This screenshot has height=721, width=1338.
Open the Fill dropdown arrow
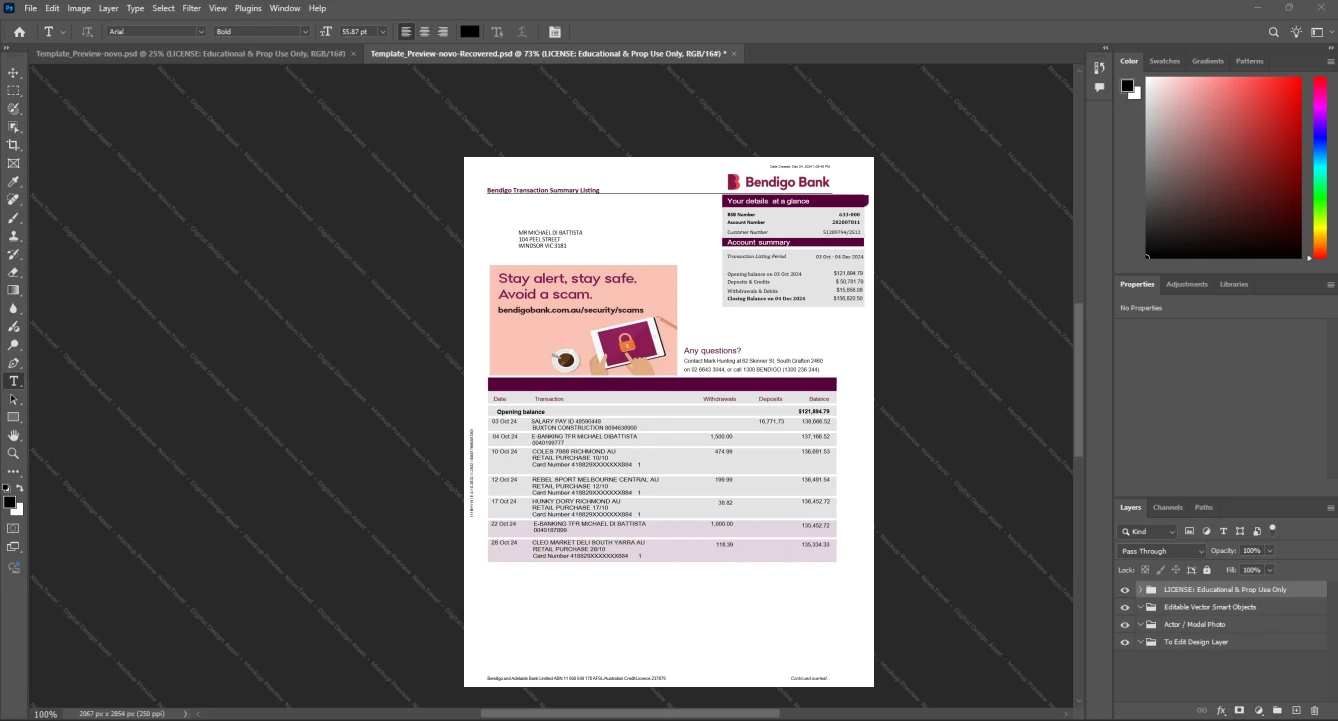click(x=1270, y=569)
